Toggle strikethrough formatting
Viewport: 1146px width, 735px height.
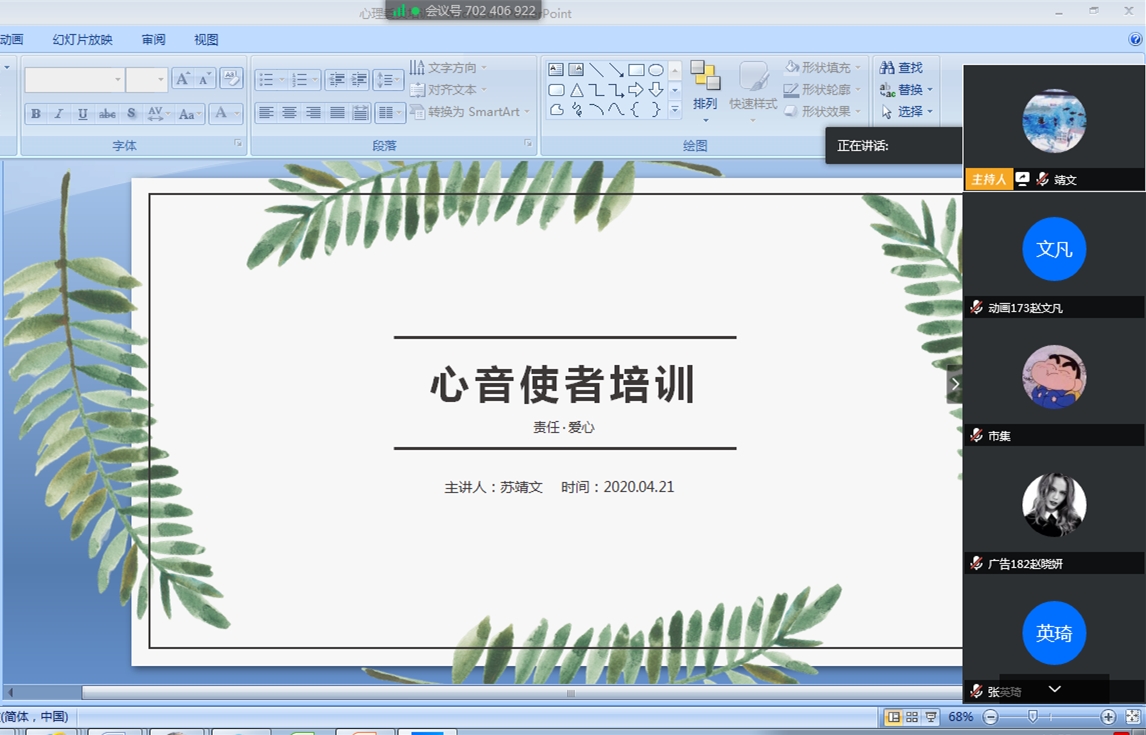[107, 114]
